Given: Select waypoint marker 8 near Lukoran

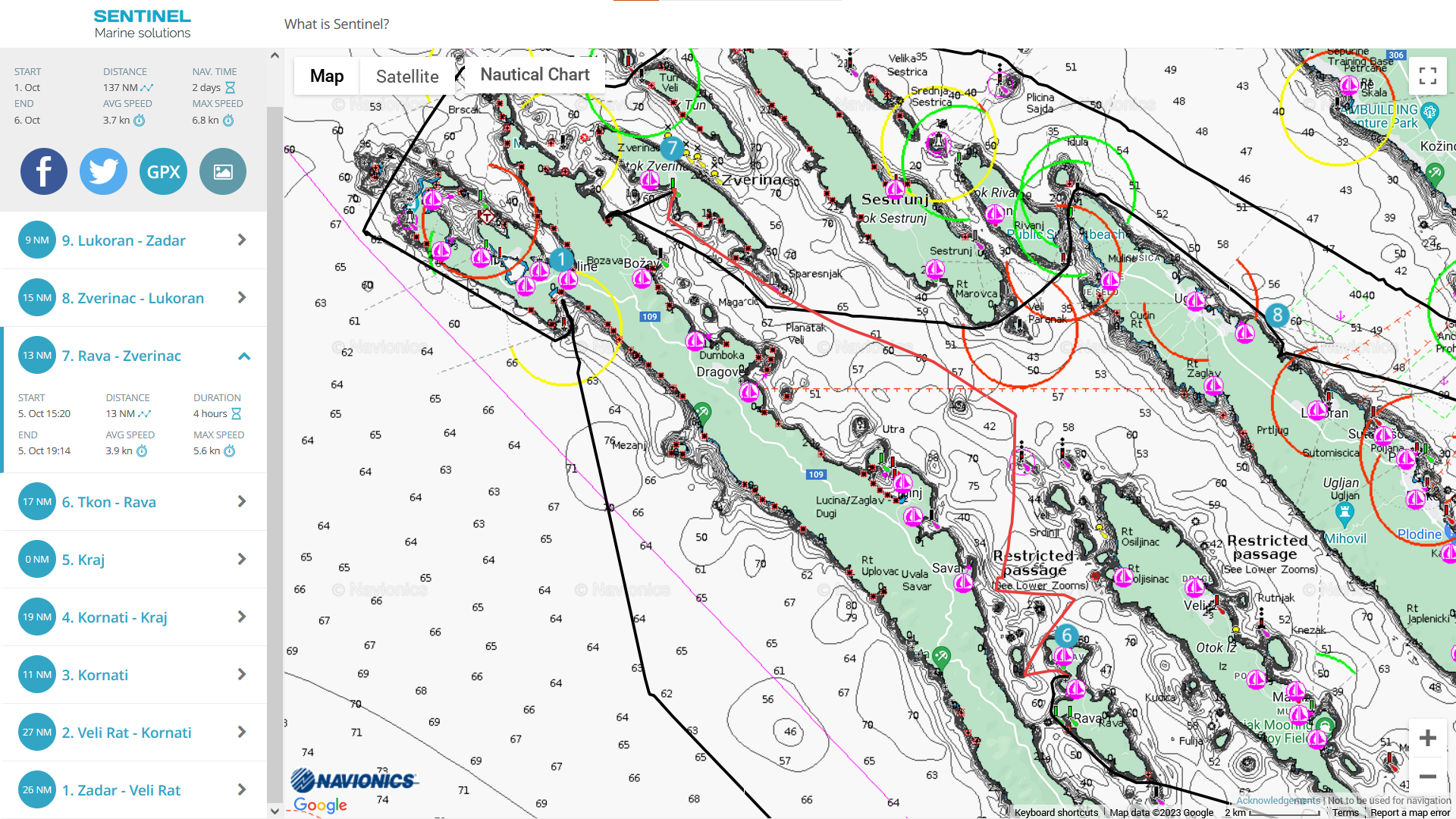Looking at the screenshot, I should [1277, 315].
